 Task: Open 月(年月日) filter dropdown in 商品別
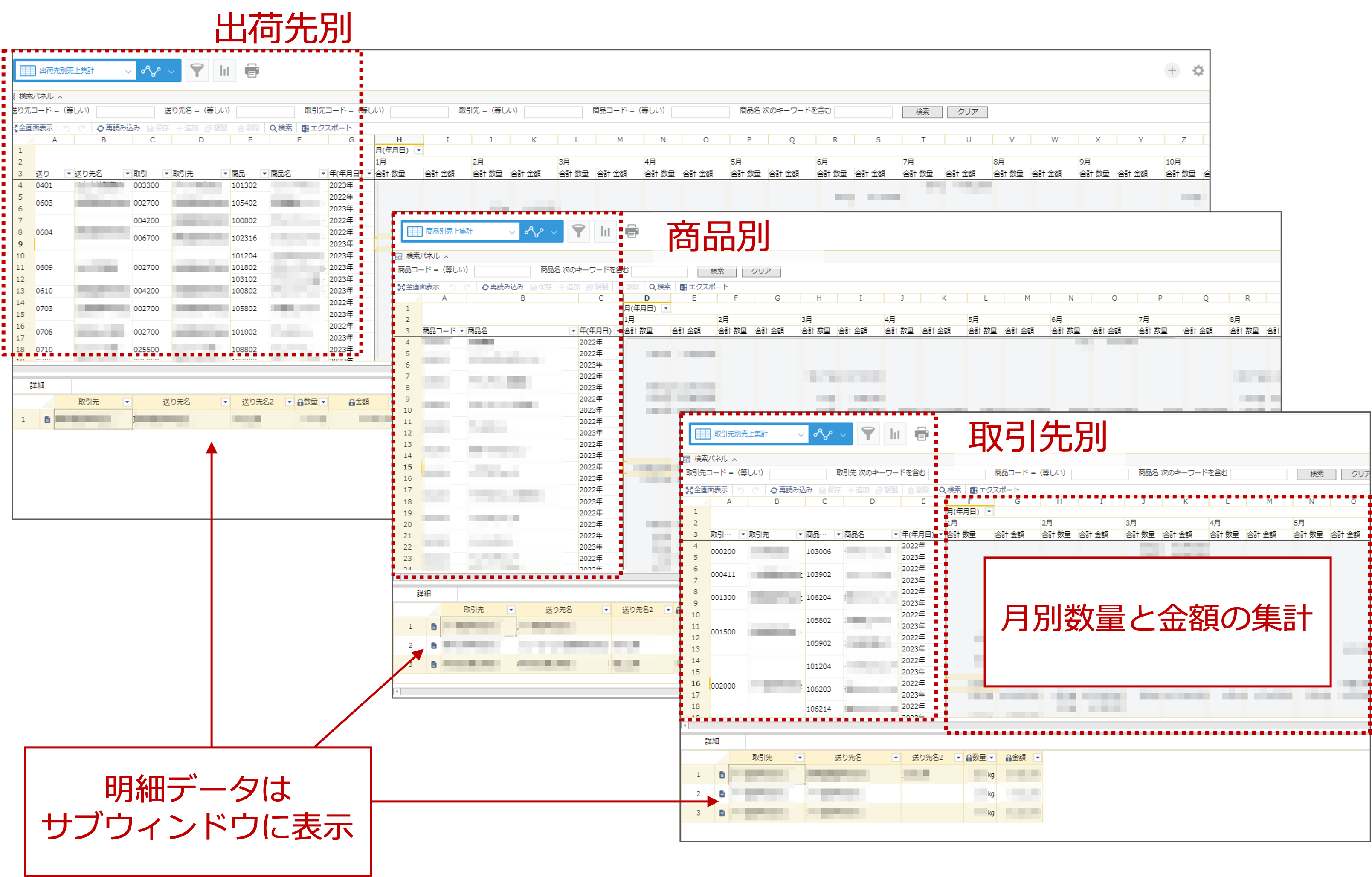(665, 308)
